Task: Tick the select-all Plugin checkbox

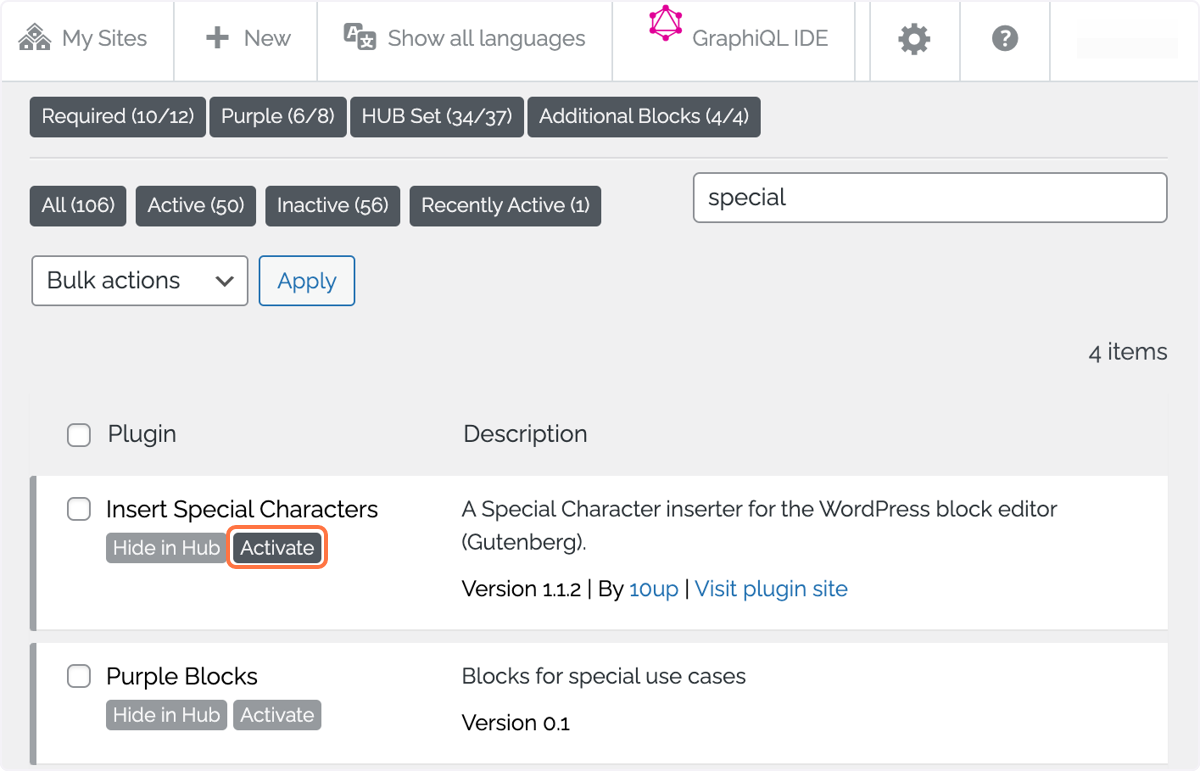Action: pyautogui.click(x=79, y=434)
